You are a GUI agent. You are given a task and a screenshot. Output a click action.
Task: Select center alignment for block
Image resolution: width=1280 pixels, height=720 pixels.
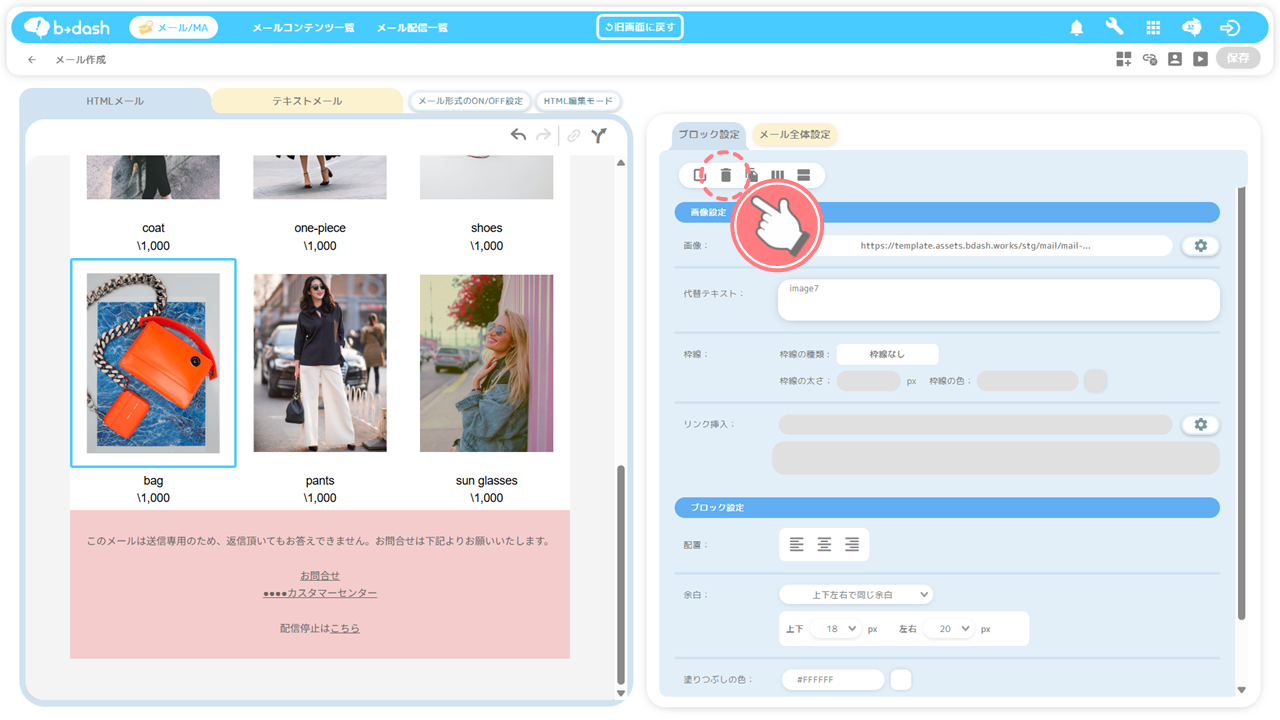click(x=824, y=545)
